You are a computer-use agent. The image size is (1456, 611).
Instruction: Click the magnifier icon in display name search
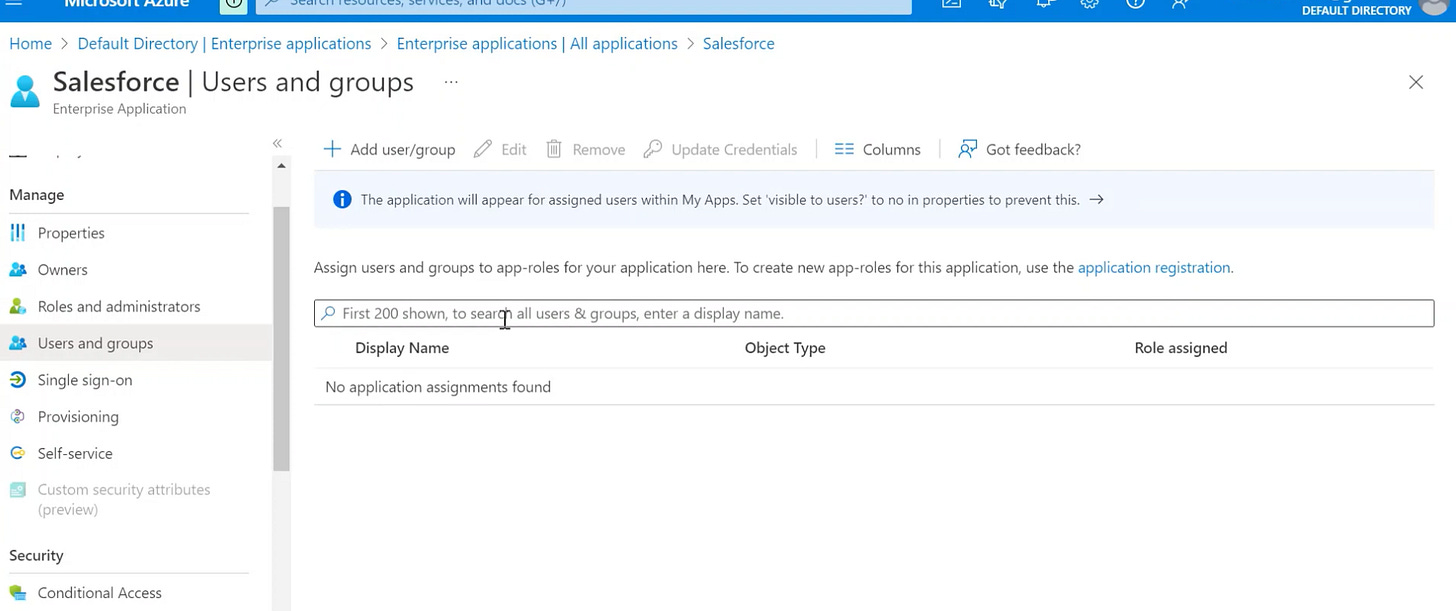coord(328,313)
